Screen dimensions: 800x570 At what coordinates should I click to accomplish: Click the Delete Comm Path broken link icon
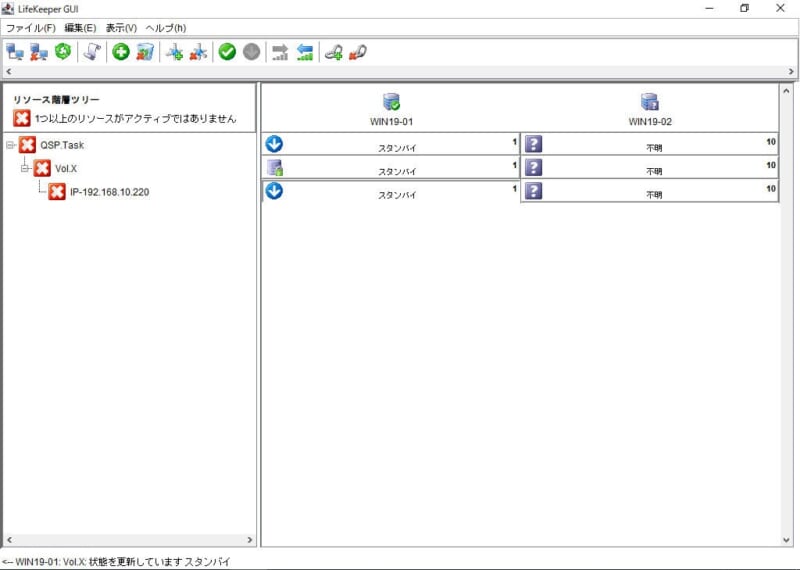pyautogui.click(x=357, y=52)
